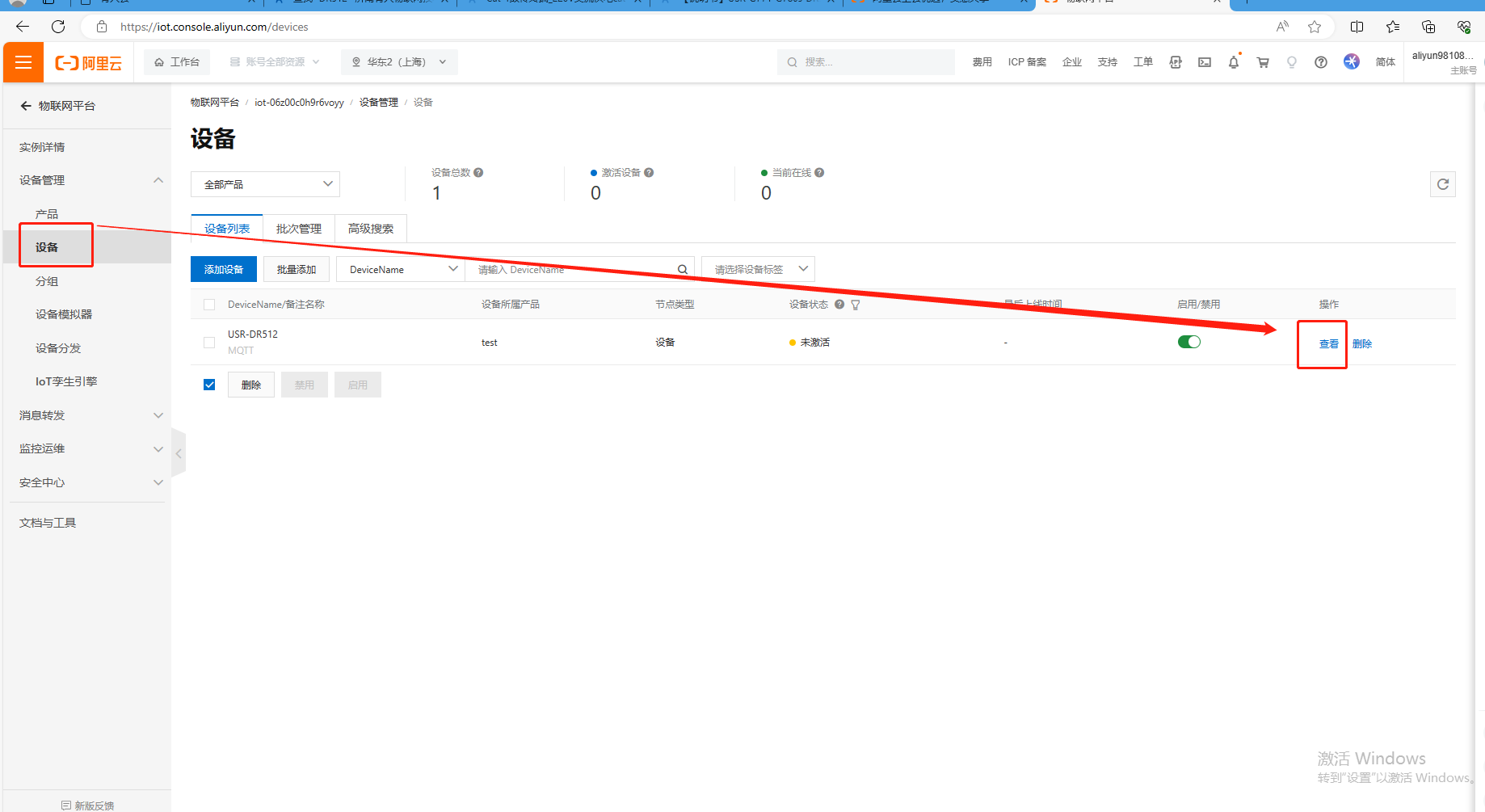Screen dimensions: 1485x812
Task: Switch to the 批次管理 tab
Action: point(299,229)
